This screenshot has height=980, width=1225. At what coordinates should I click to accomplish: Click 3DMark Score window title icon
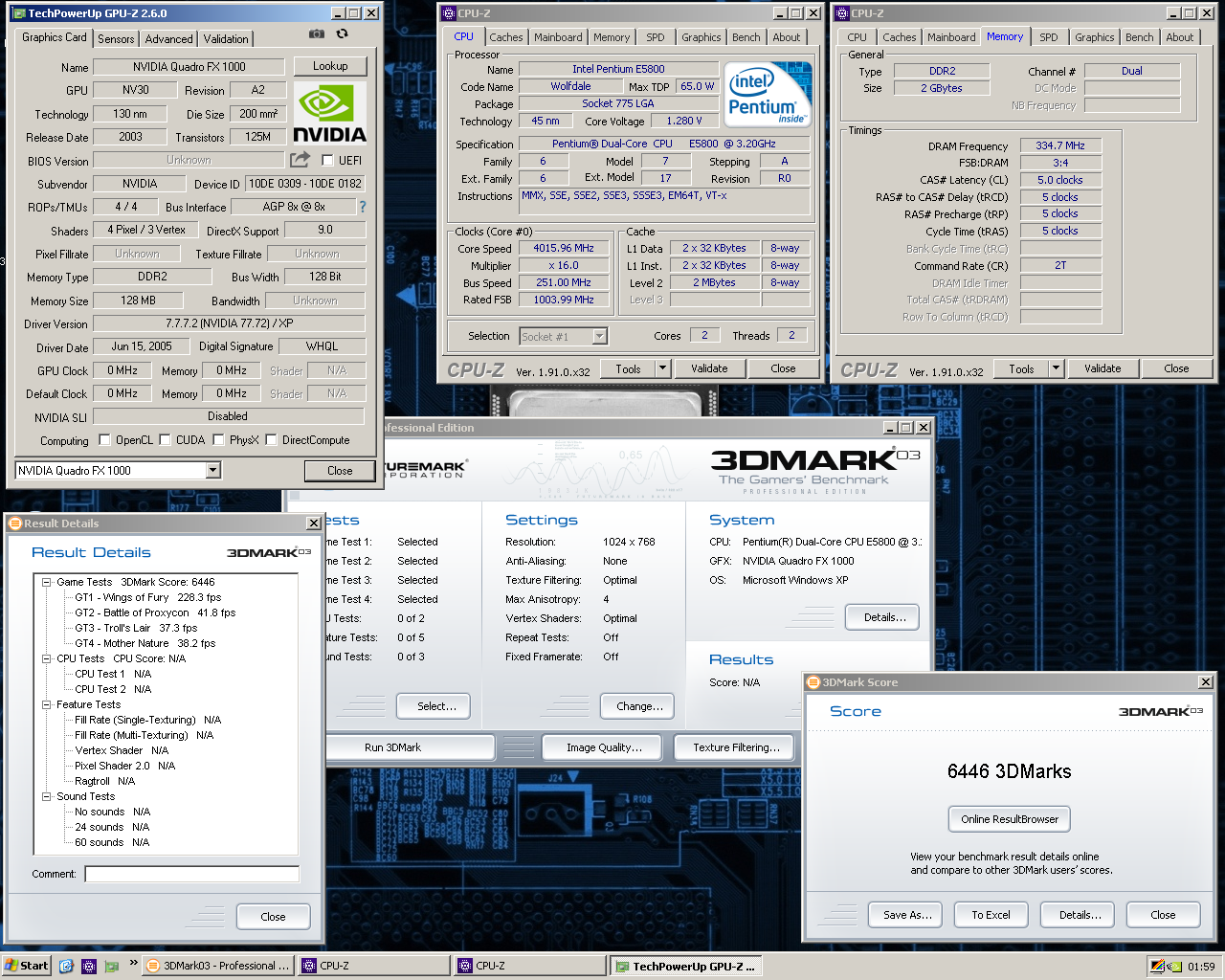coord(813,682)
